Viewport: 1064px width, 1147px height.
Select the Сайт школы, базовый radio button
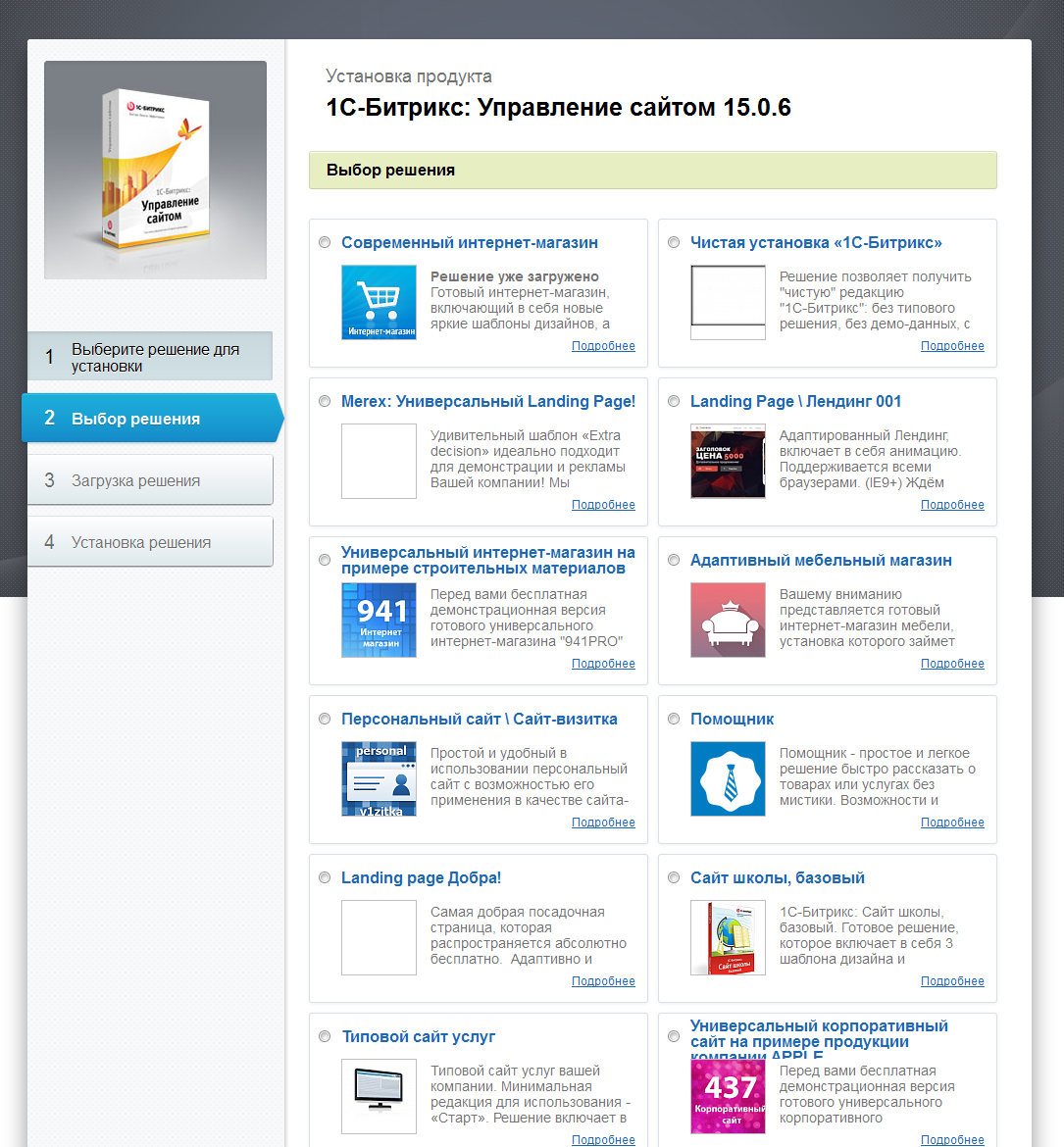click(x=674, y=877)
